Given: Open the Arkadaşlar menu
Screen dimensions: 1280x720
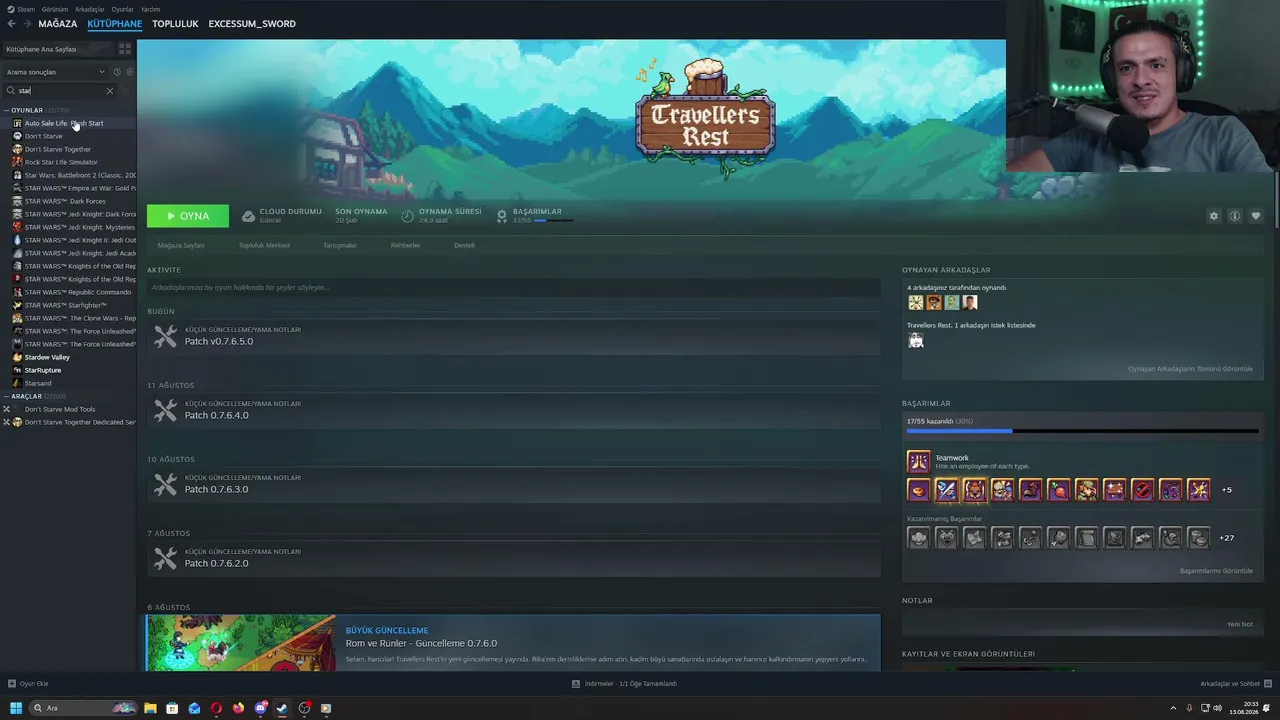Looking at the screenshot, I should click(x=90, y=9).
